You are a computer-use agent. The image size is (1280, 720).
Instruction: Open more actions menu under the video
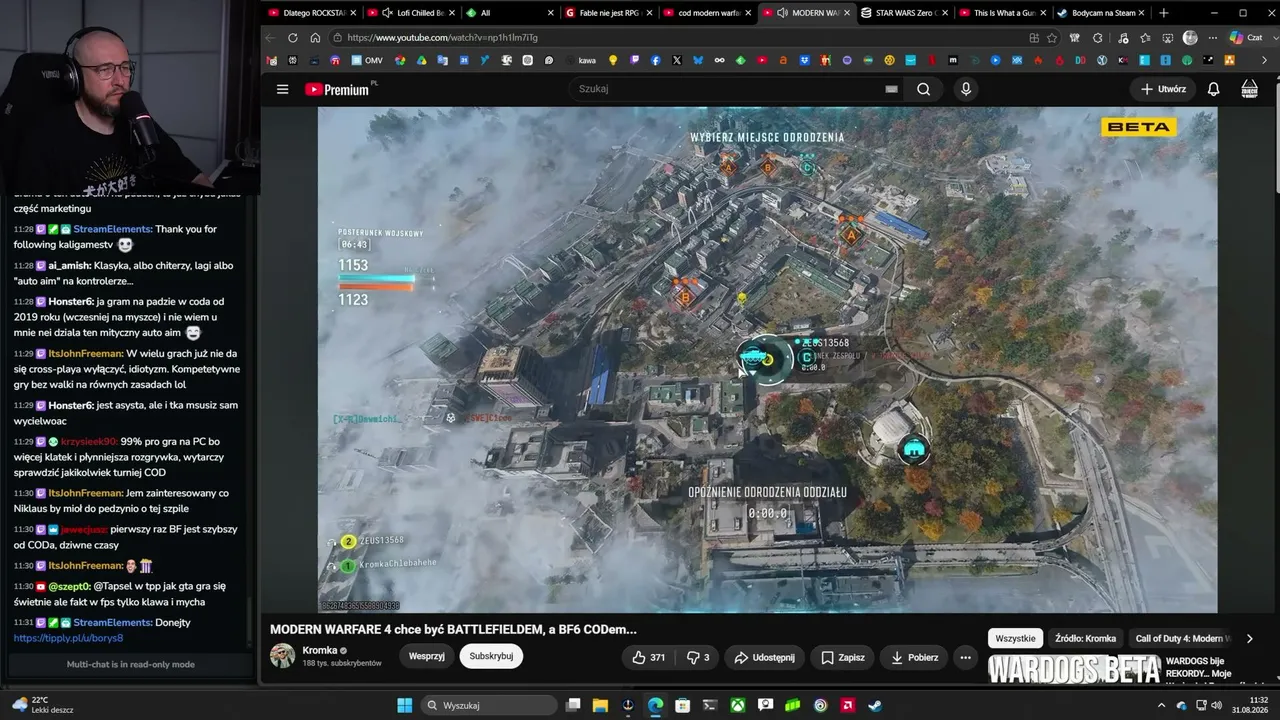965,657
